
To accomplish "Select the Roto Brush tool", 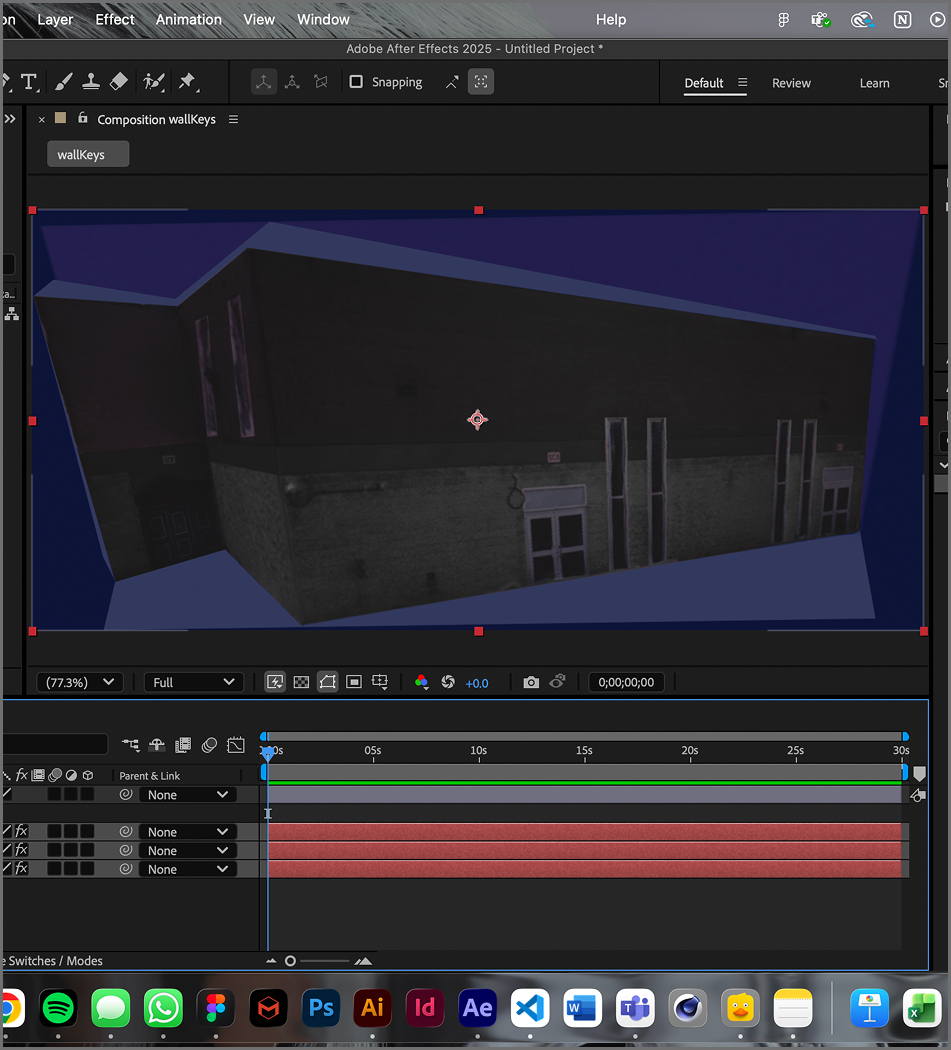I will click(x=151, y=81).
